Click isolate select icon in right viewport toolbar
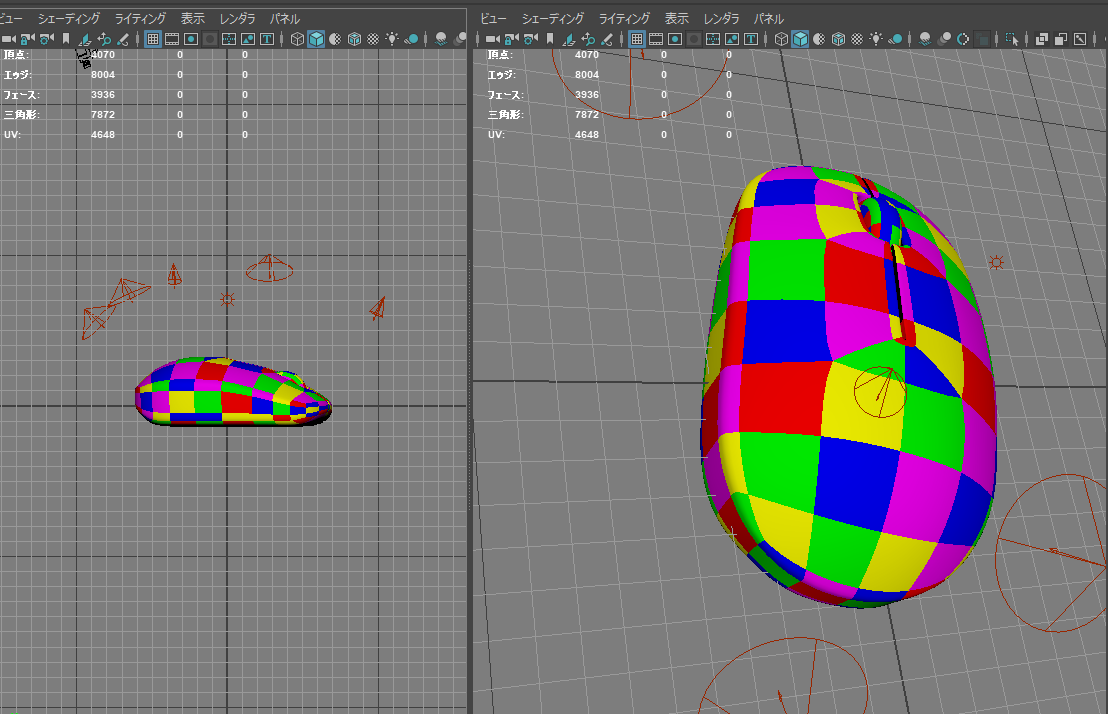The image size is (1108, 714). (x=1013, y=39)
